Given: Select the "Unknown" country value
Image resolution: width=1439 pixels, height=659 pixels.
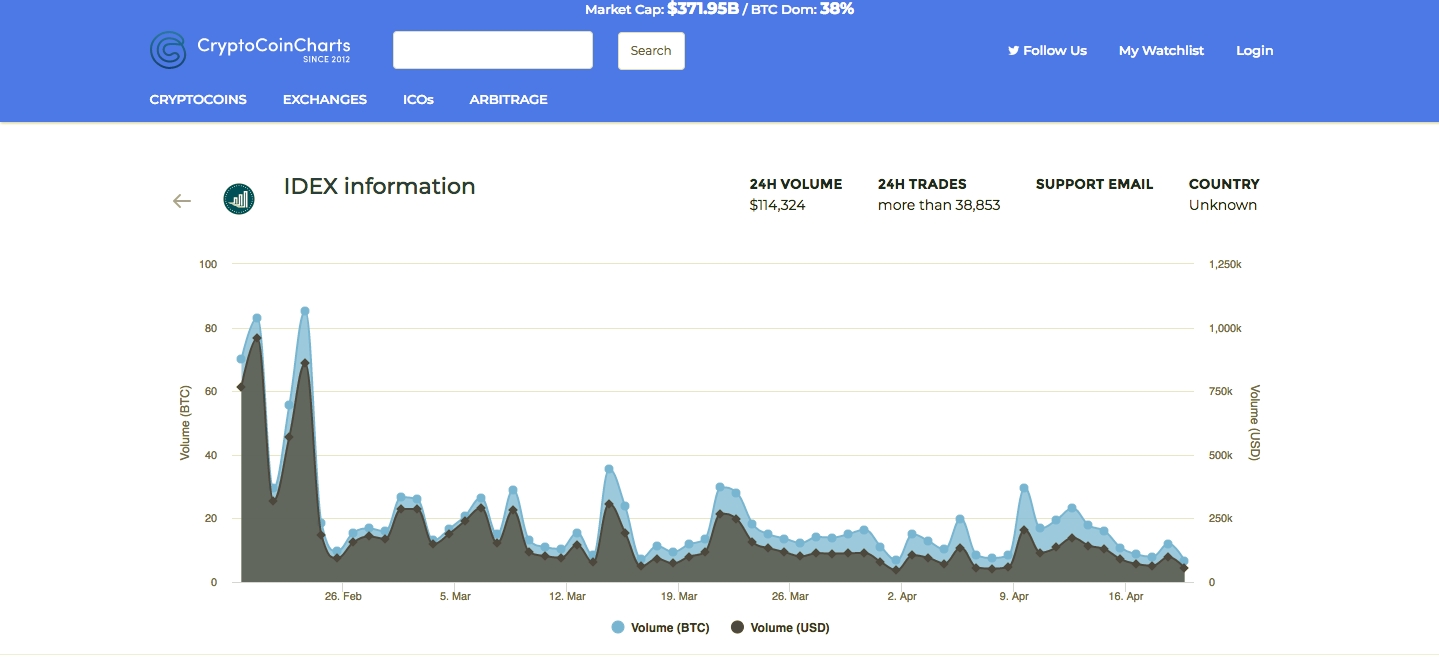Looking at the screenshot, I should point(1223,205).
